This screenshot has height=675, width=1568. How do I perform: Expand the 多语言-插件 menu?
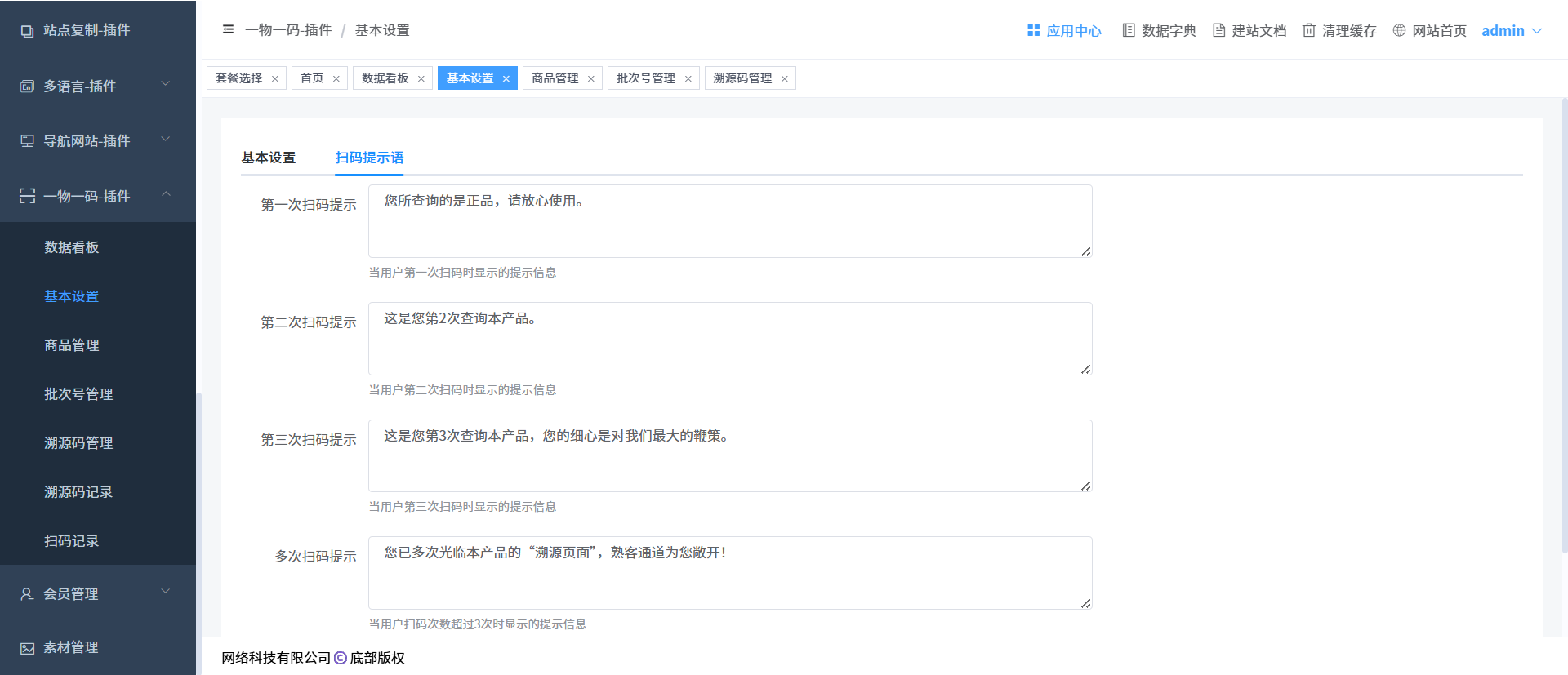click(166, 84)
